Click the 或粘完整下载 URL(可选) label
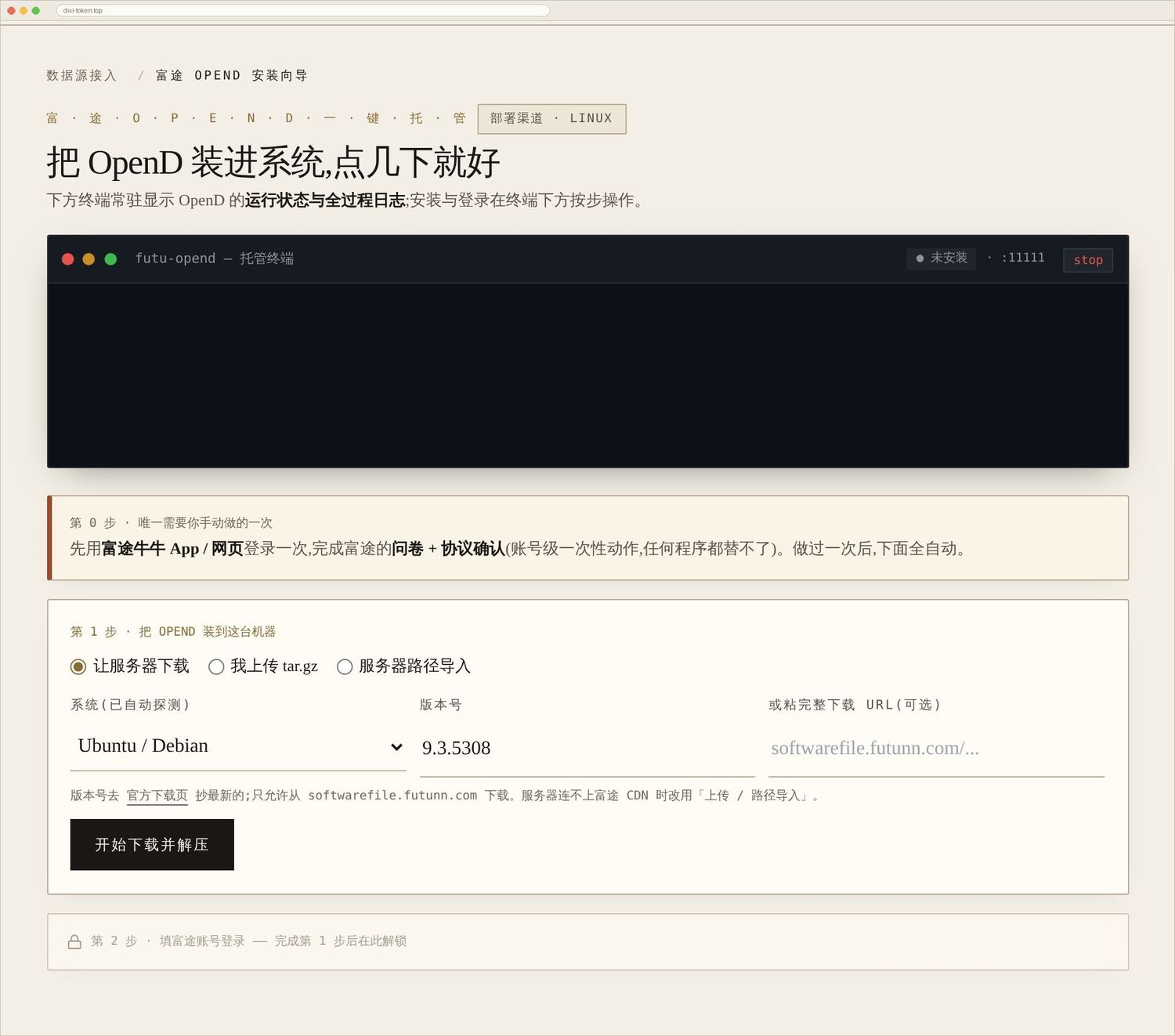The width and height of the screenshot is (1175, 1036). (855, 705)
